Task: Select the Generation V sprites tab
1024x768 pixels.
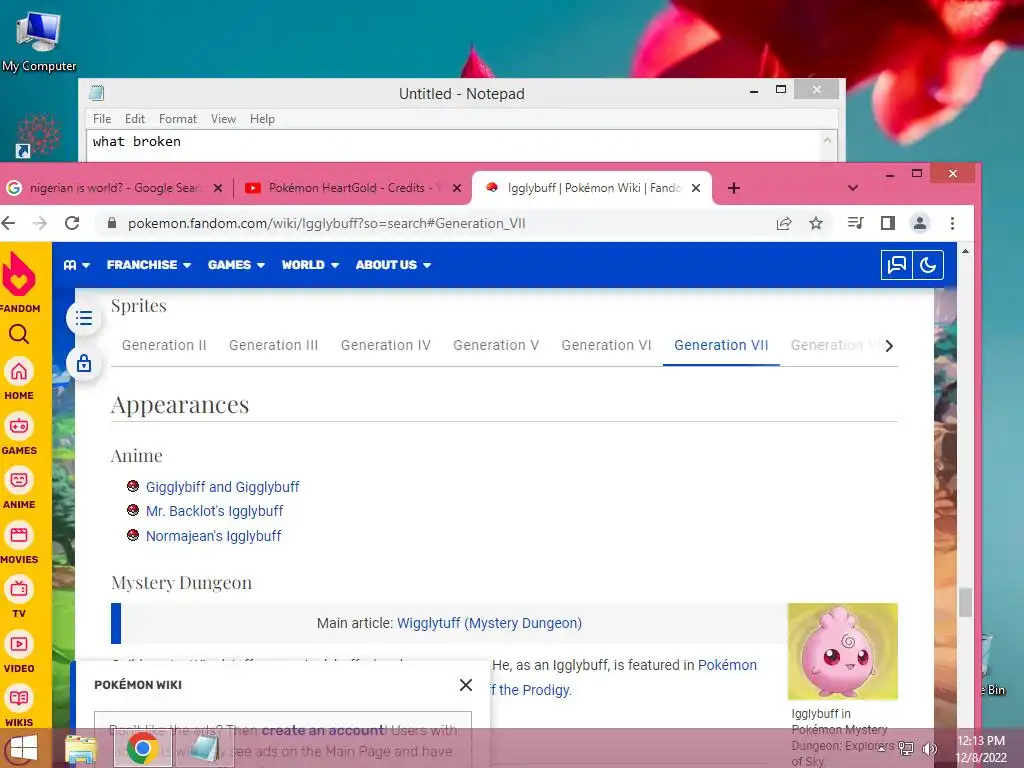Action: point(496,345)
